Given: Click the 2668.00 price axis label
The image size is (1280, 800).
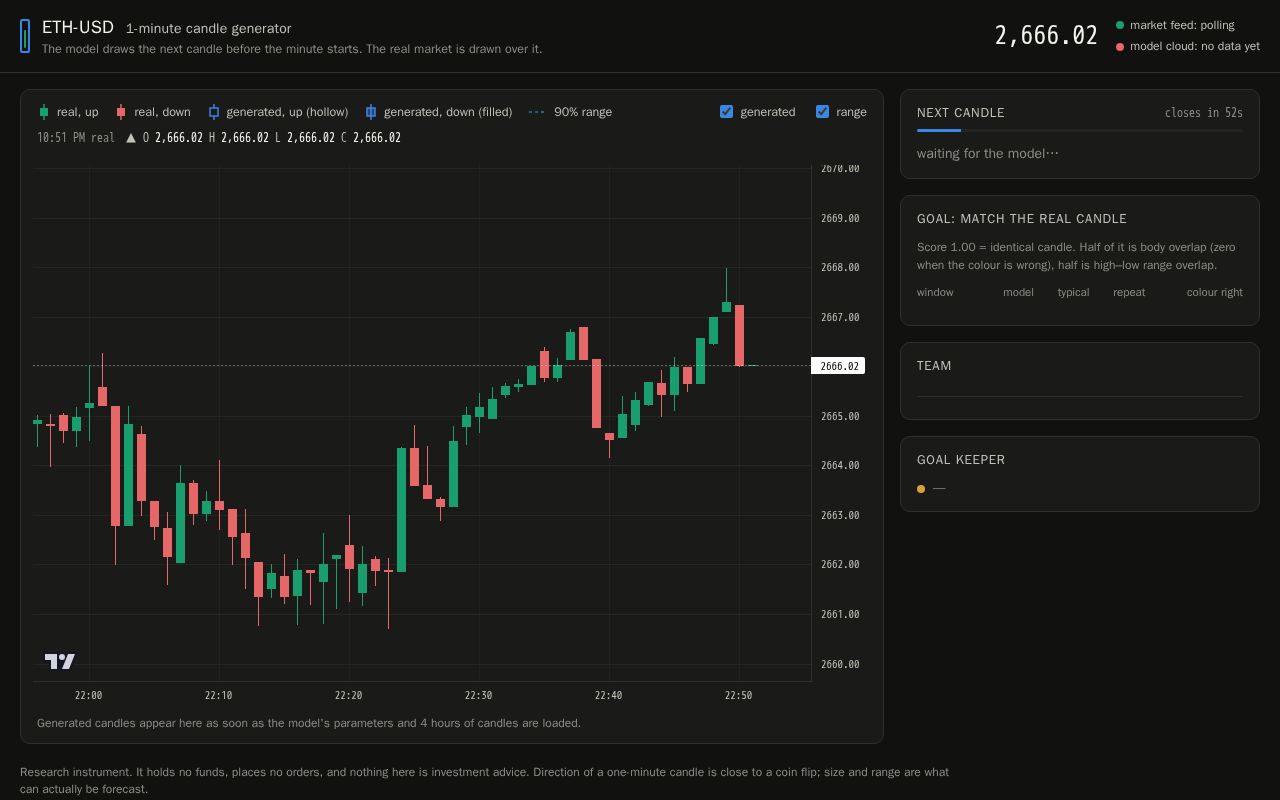Looking at the screenshot, I should (840, 268).
